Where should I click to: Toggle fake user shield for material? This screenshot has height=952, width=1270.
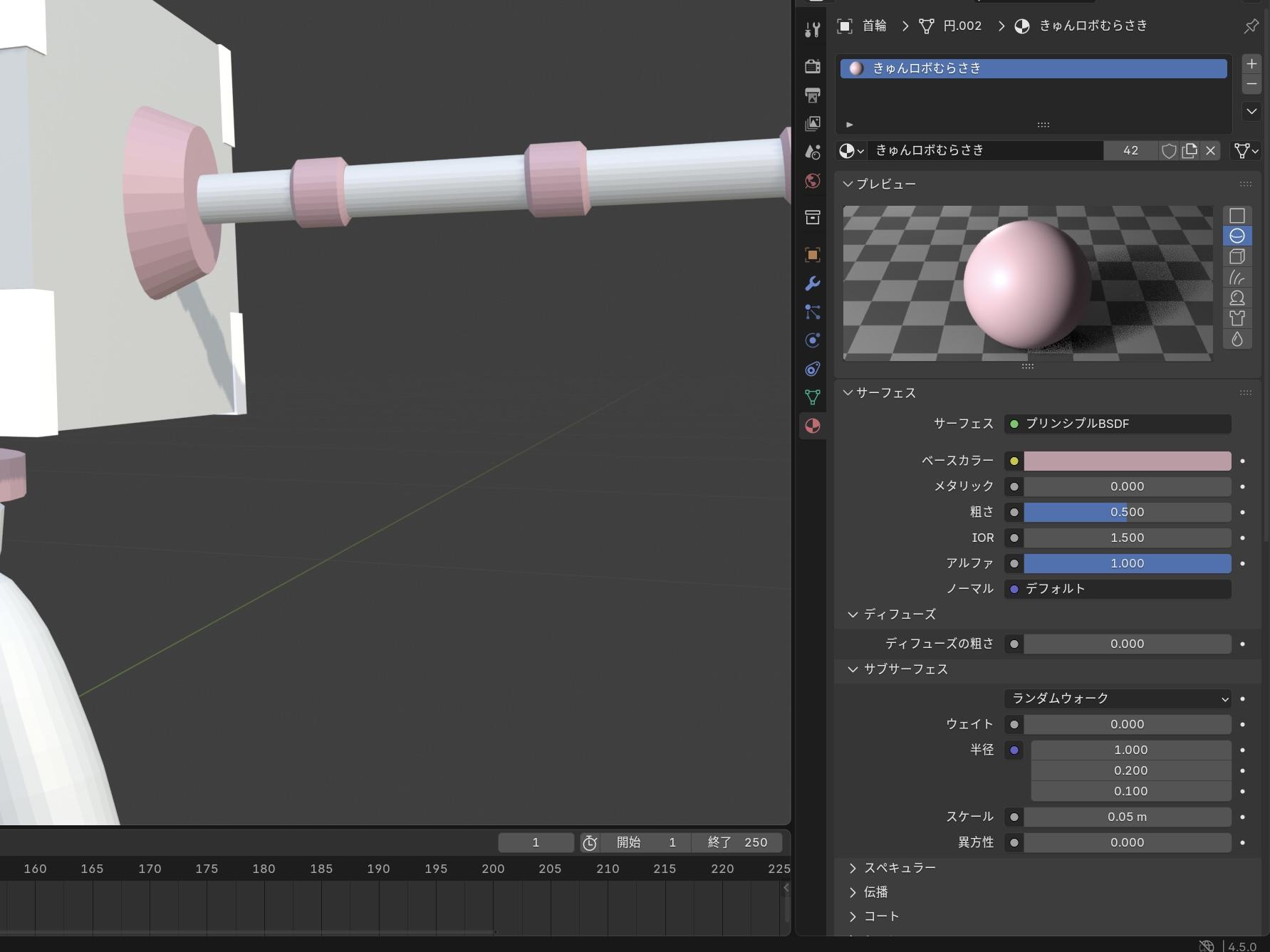pyautogui.click(x=1169, y=150)
